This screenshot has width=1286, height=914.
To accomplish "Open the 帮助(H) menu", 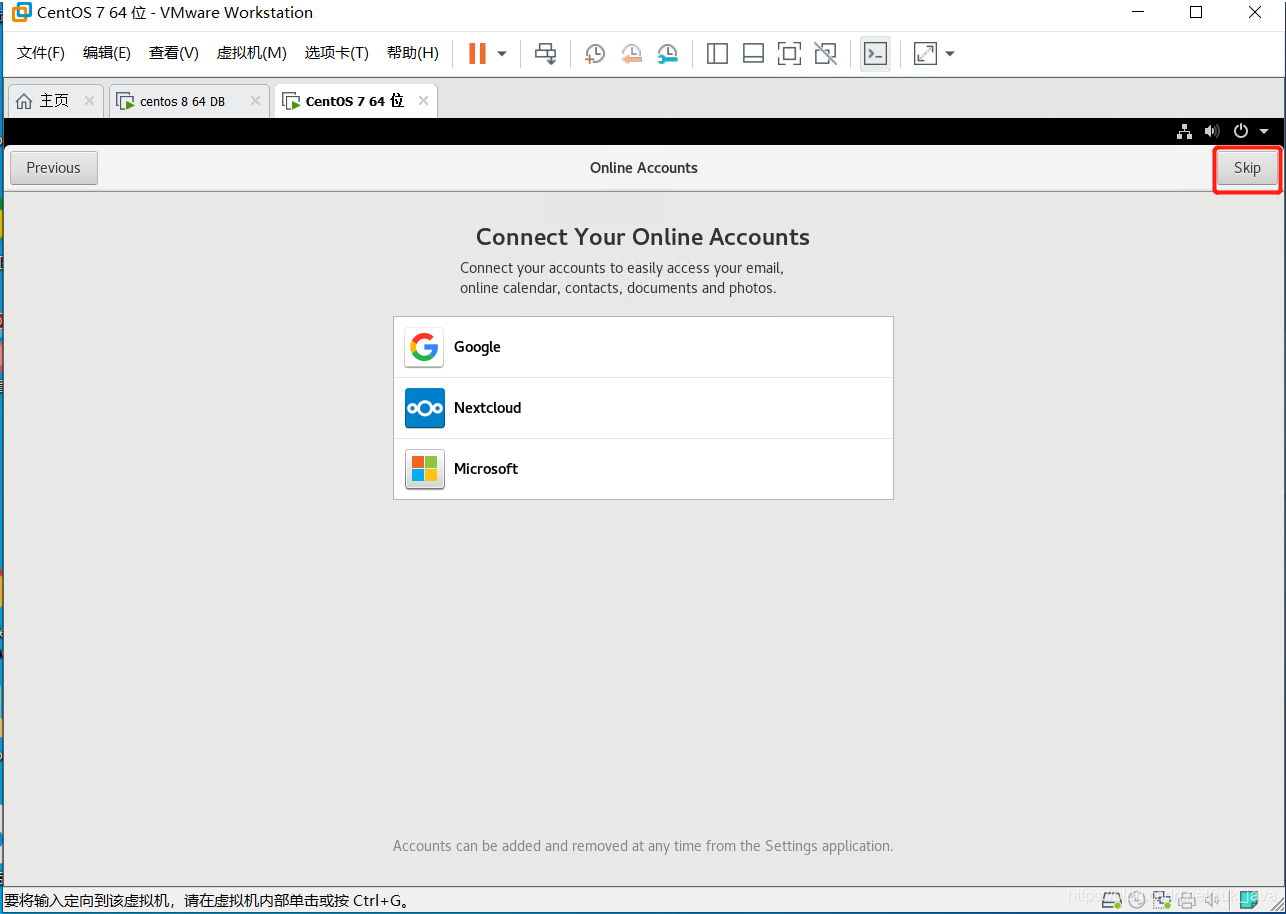I will [413, 53].
